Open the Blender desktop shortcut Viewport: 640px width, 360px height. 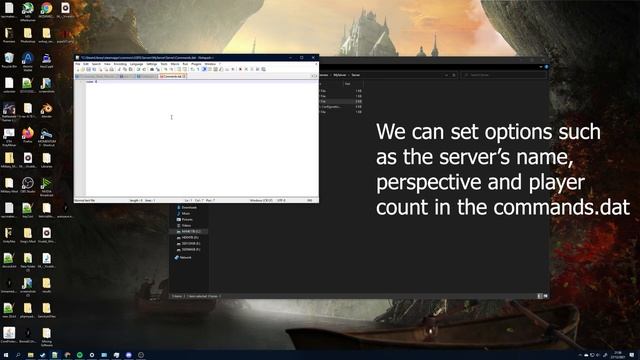[46, 111]
